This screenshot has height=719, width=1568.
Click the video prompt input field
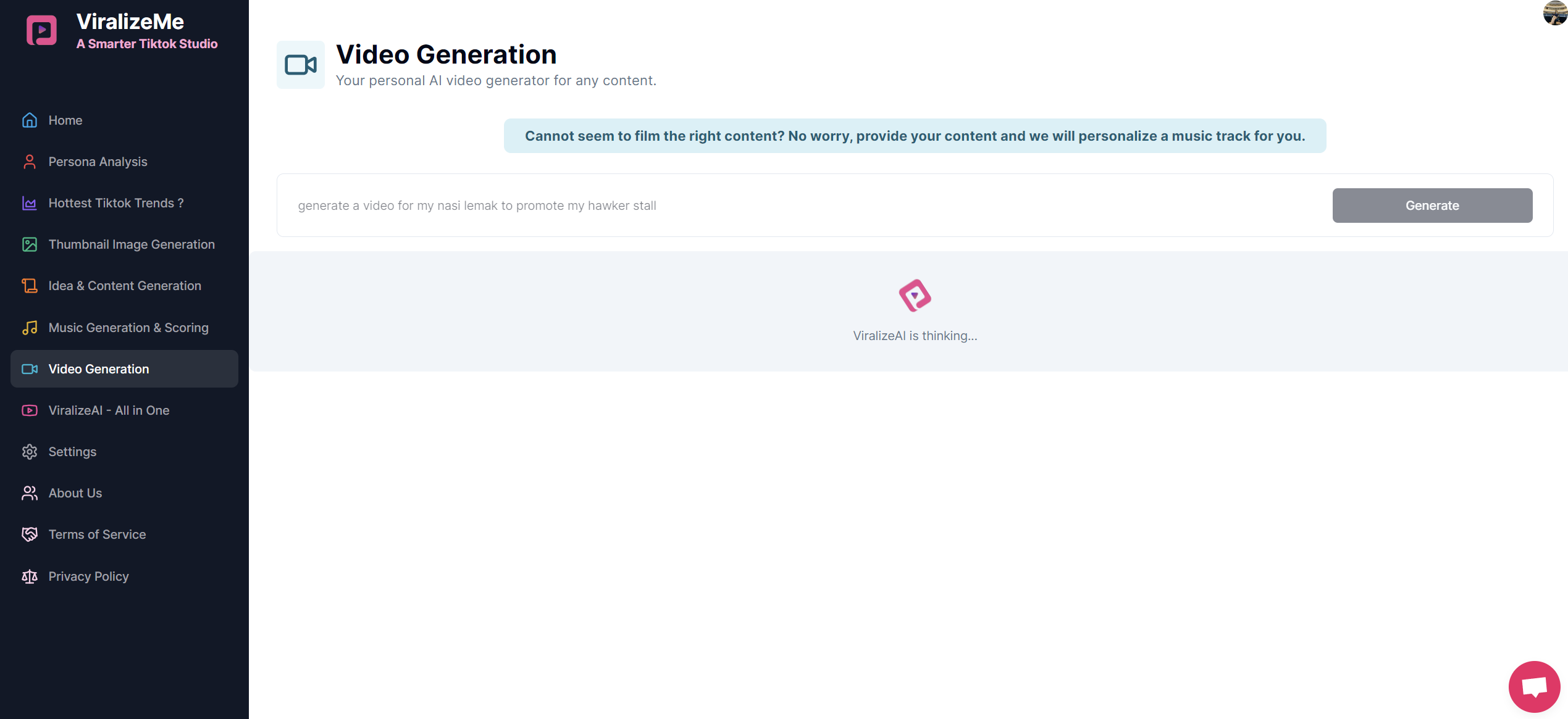(803, 206)
